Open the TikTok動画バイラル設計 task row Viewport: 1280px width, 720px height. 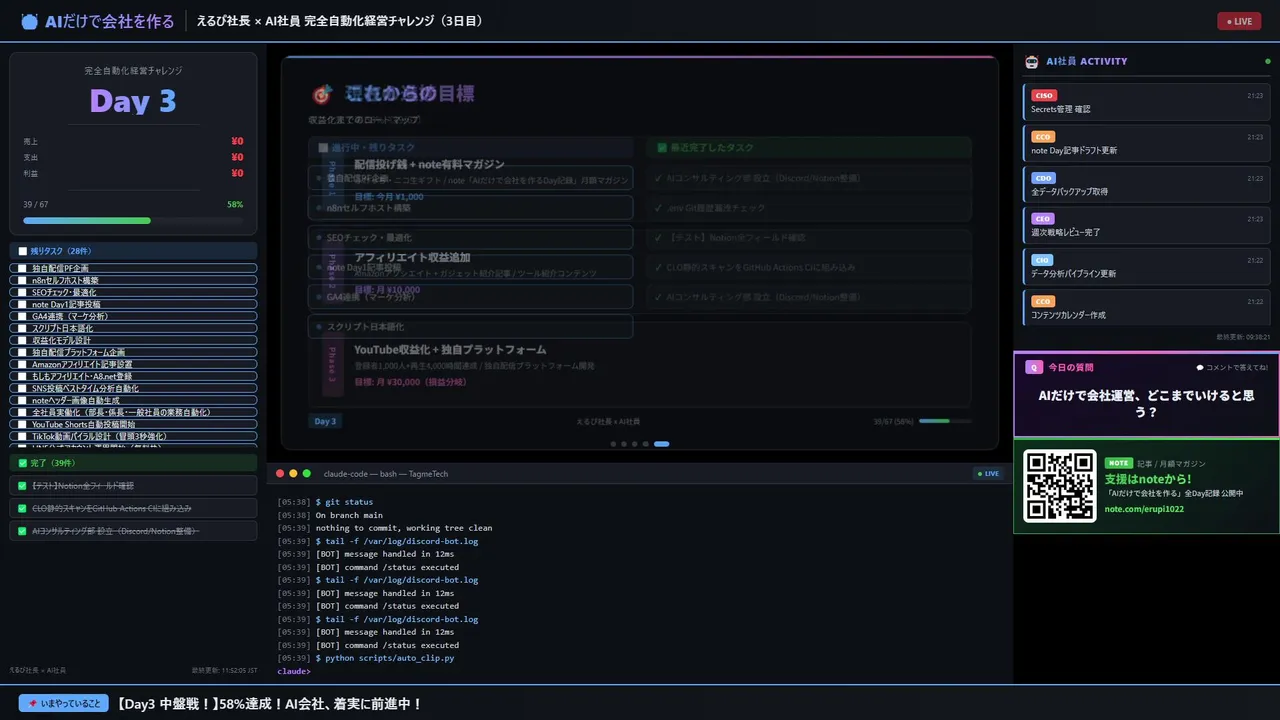tap(133, 436)
